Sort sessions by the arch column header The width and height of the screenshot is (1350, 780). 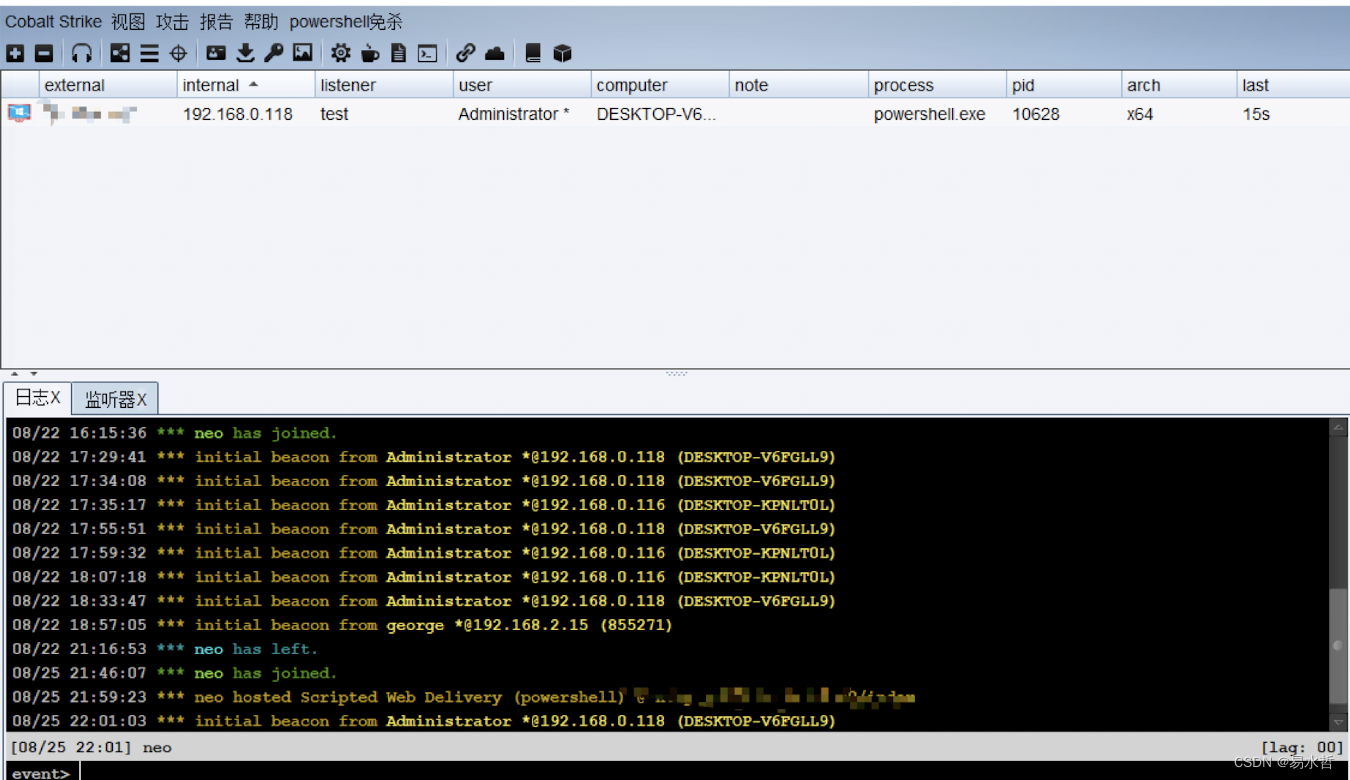click(1179, 85)
